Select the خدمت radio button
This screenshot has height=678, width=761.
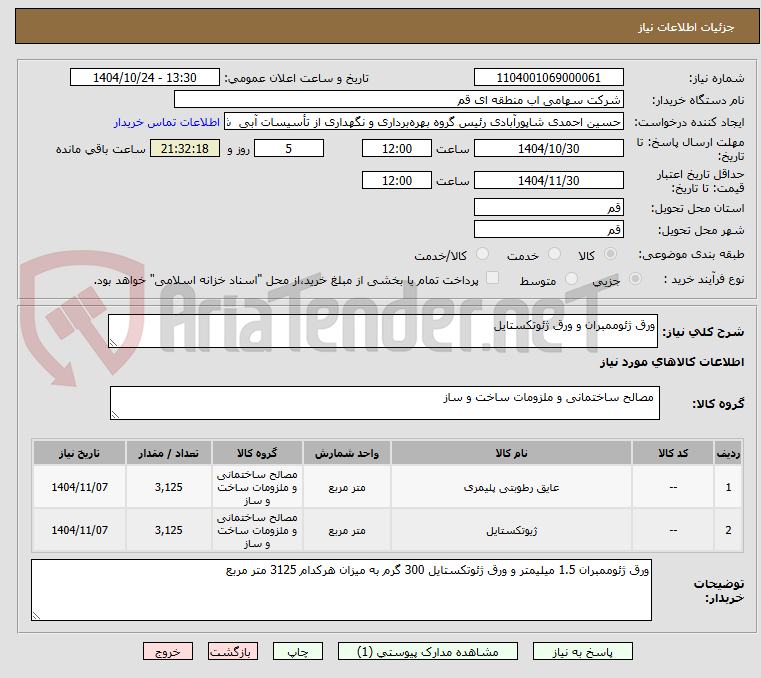pyautogui.click(x=554, y=254)
